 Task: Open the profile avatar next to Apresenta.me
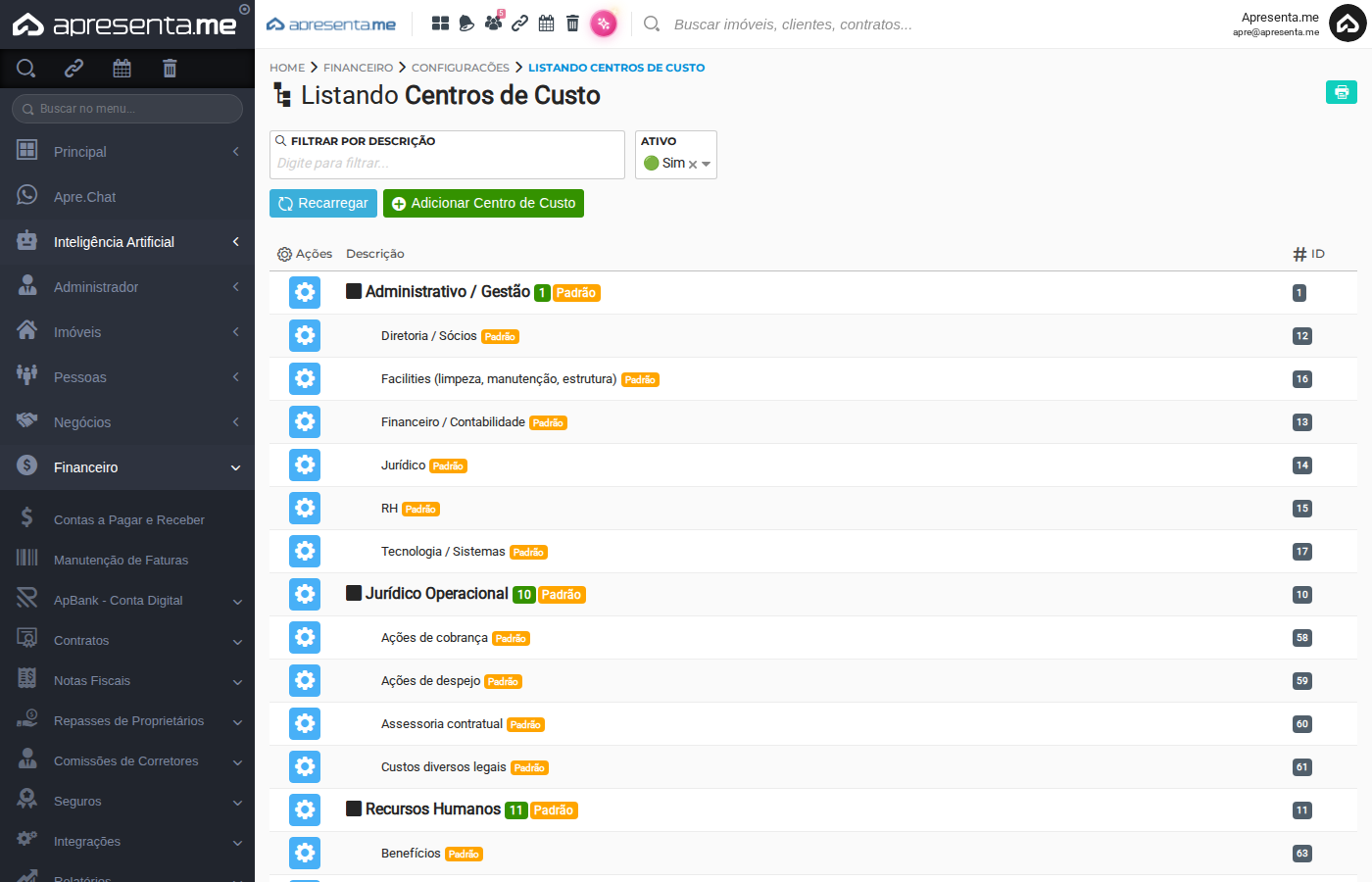pos(1347,24)
